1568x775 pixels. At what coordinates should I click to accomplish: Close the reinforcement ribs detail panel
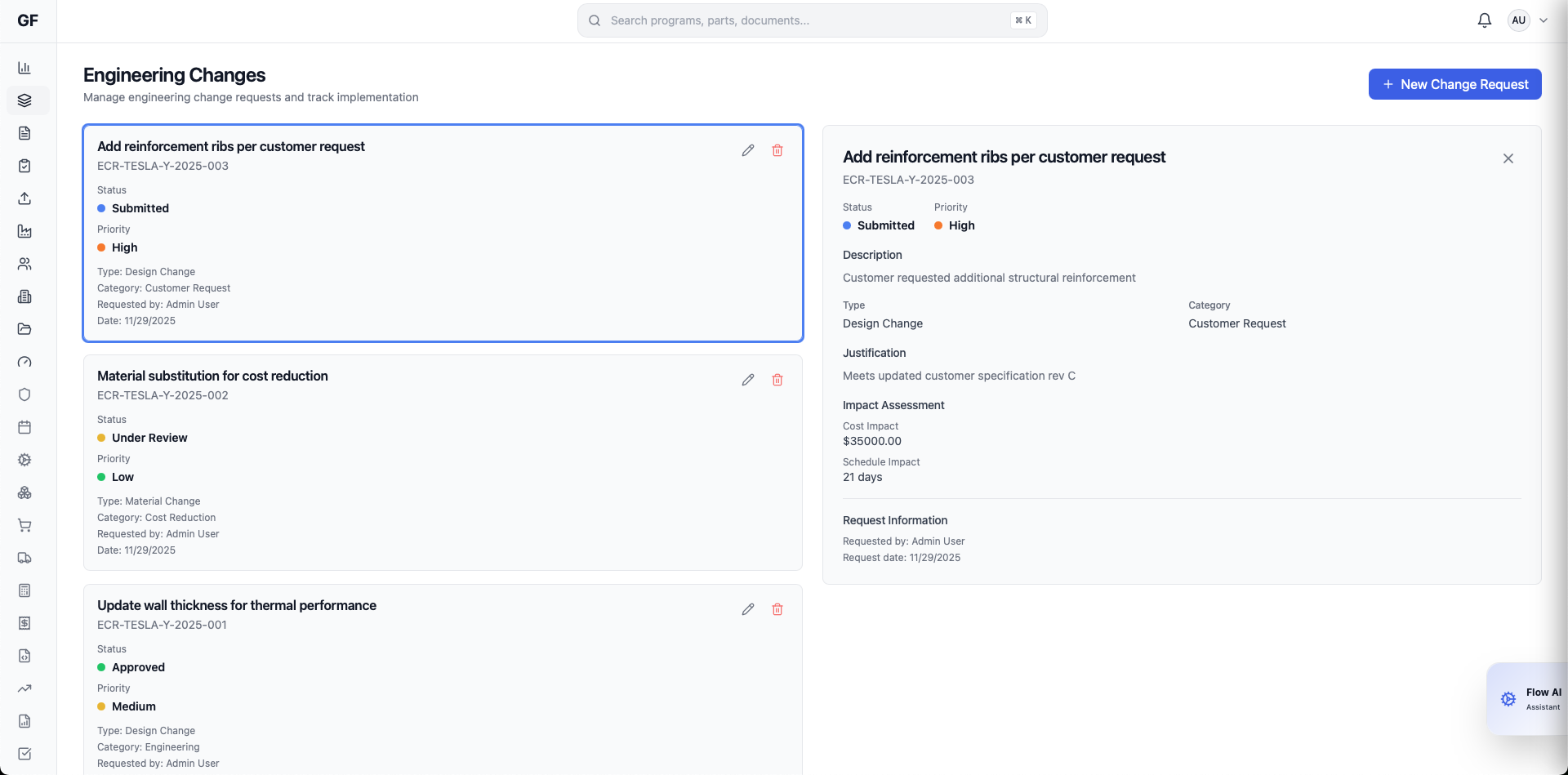coord(1508,158)
